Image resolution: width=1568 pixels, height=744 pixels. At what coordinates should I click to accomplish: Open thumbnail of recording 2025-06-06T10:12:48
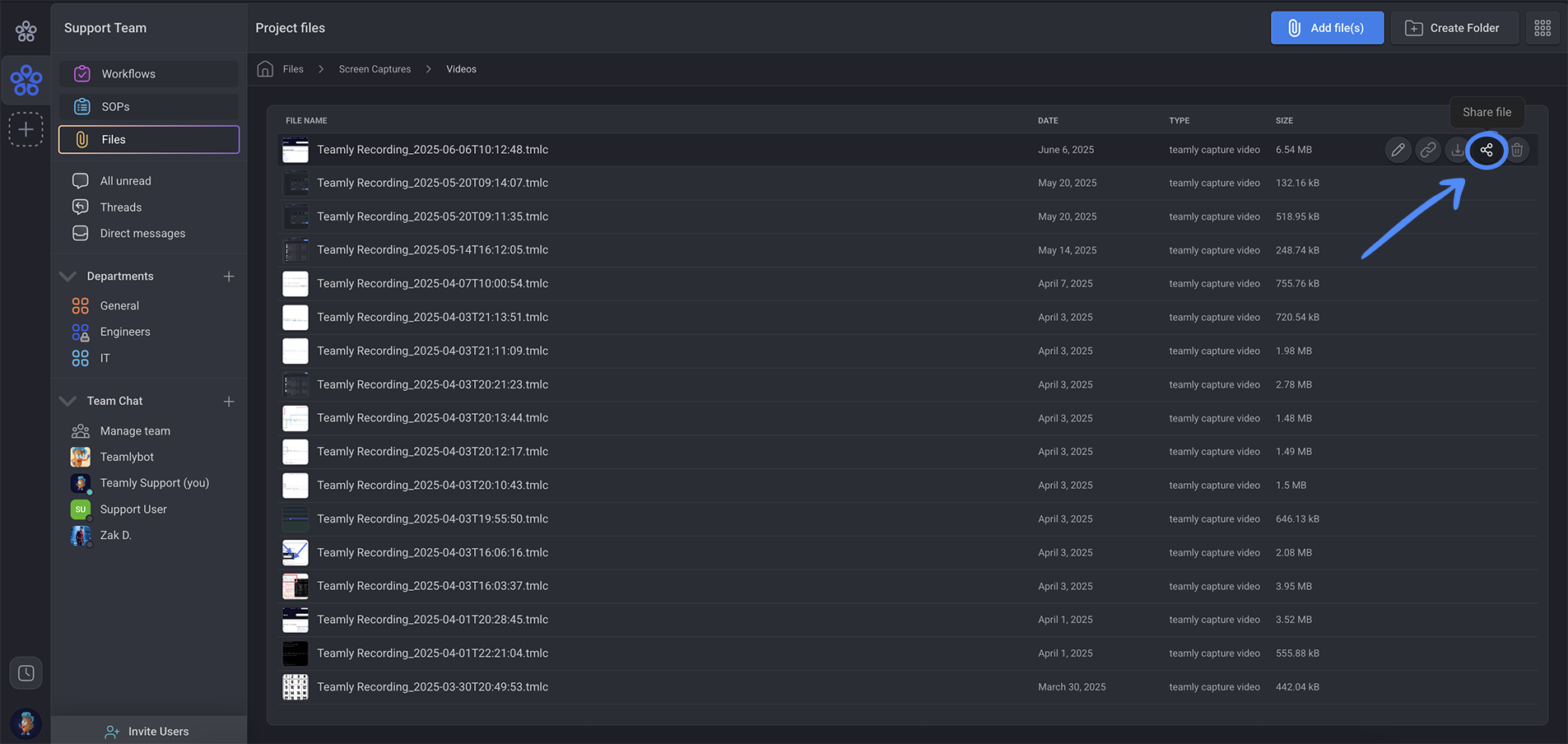coord(295,150)
